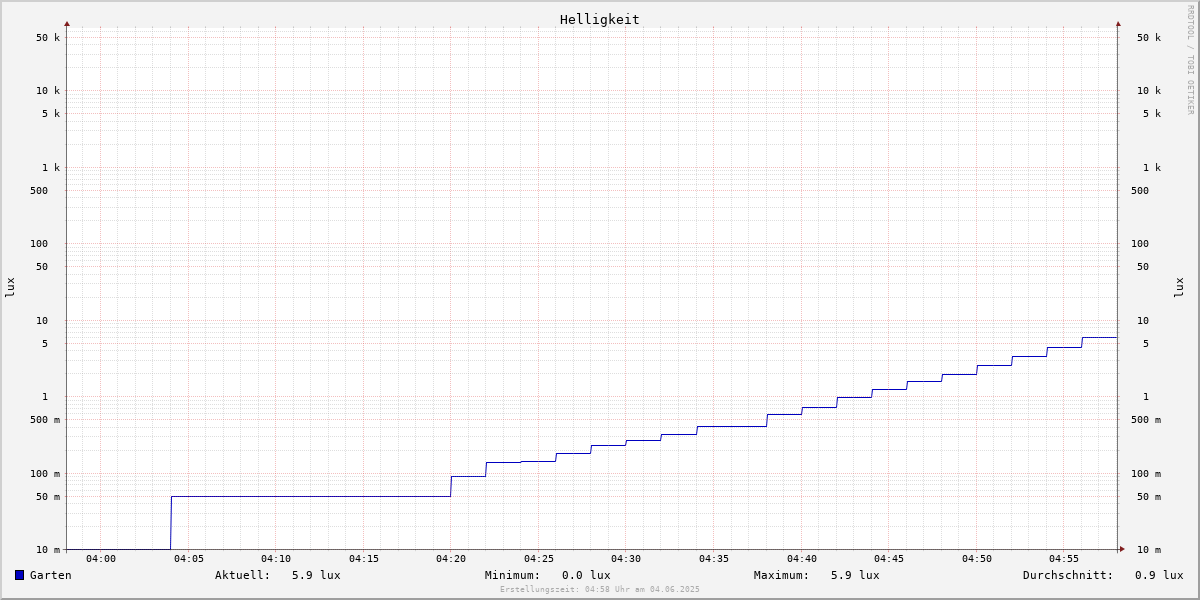Screen dimensions: 1200x600
Task: Click the 10 m label on left axis
Action: [x=48, y=550]
